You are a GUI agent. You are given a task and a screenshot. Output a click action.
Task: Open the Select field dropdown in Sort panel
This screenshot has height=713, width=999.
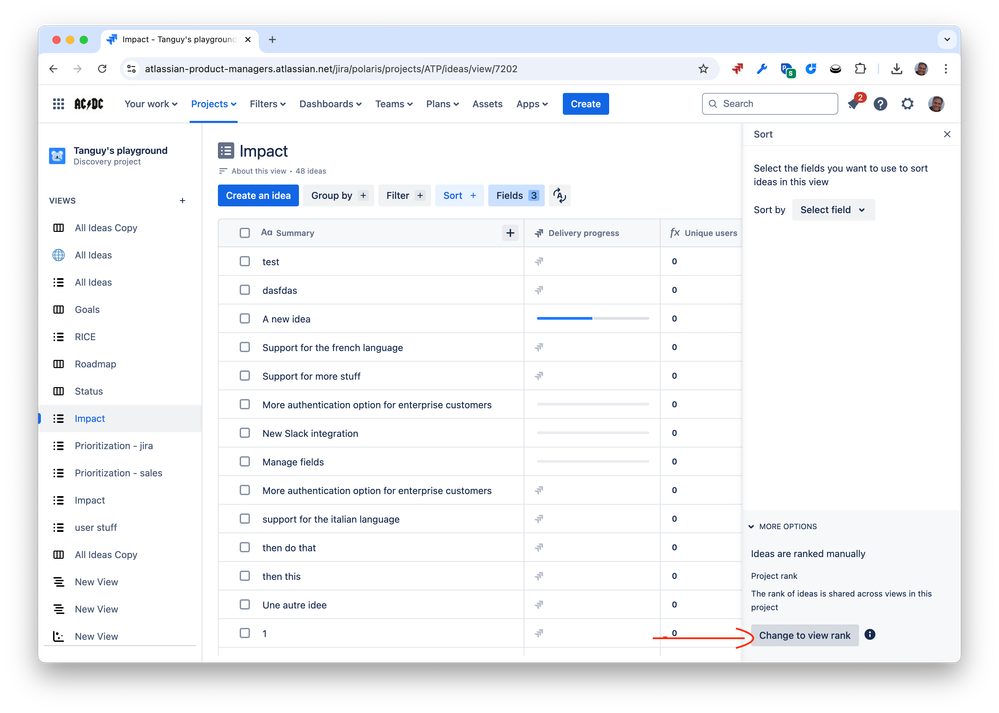coord(833,210)
